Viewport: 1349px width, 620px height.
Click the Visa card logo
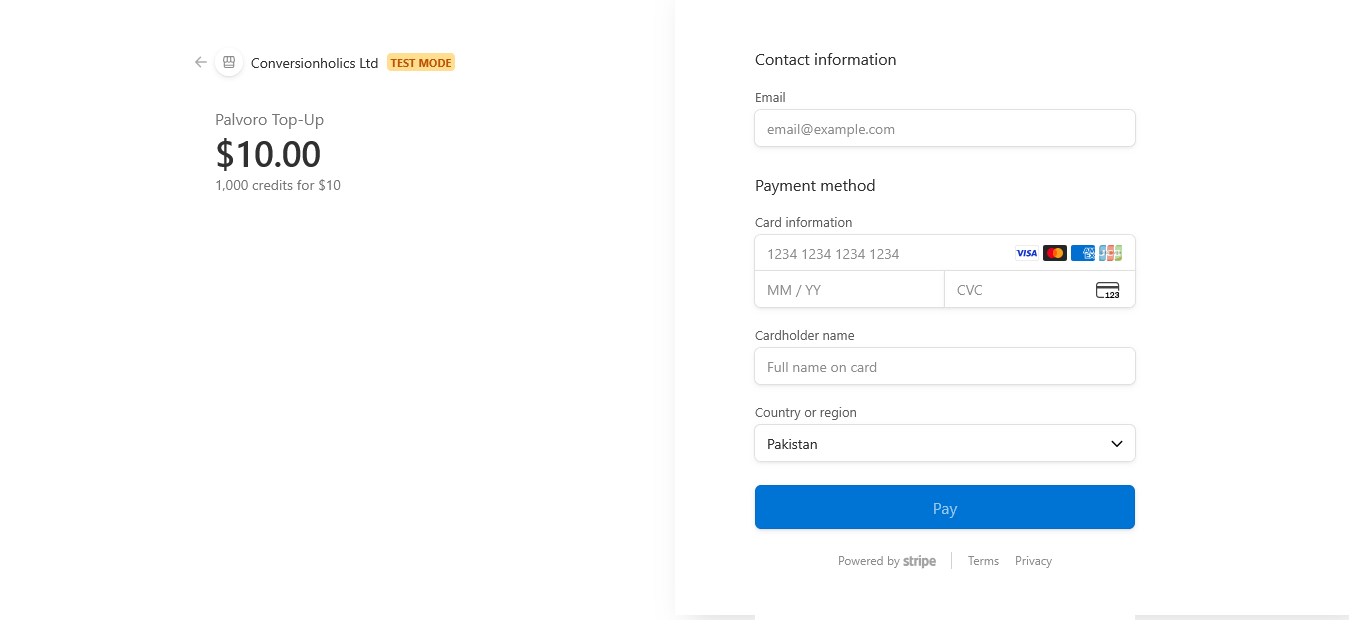[x=1027, y=253]
